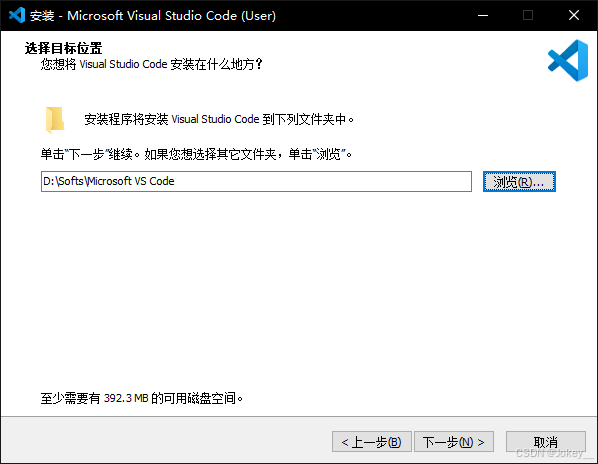The image size is (598, 464).
Task: Click the 下一步(N) > next button
Action: pyautogui.click(x=454, y=442)
